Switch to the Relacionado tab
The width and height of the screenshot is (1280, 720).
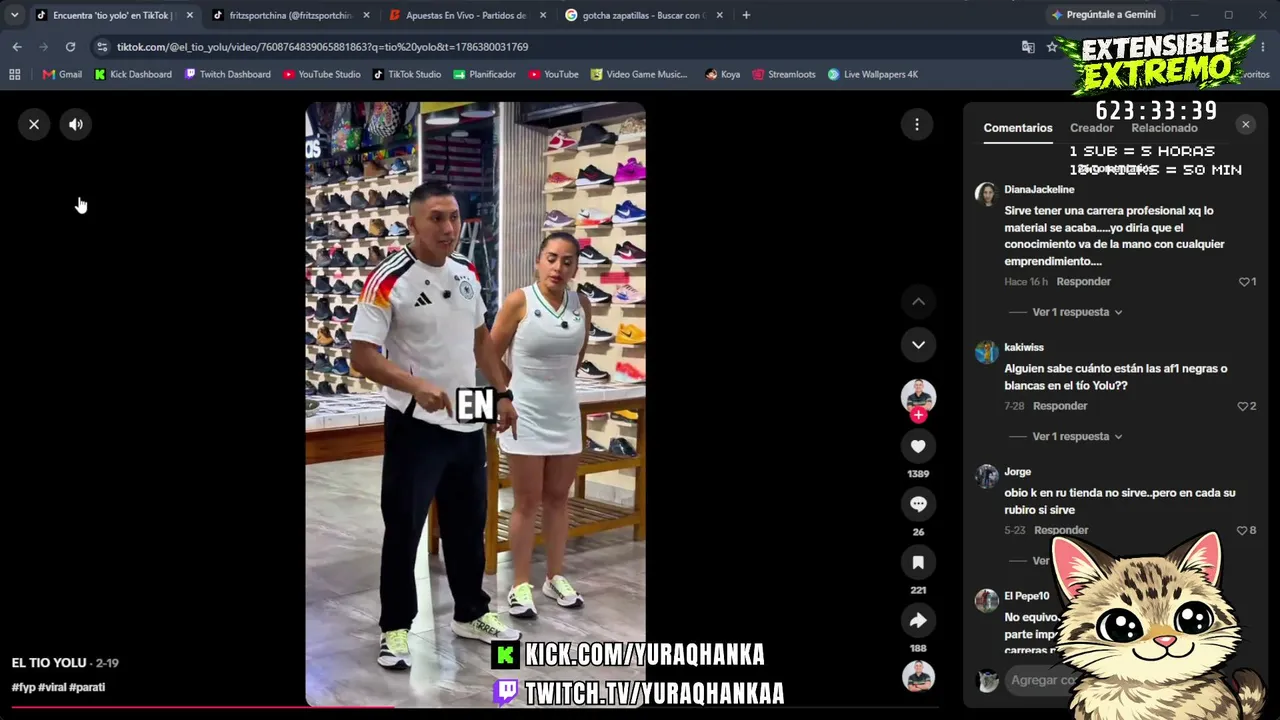click(1164, 128)
